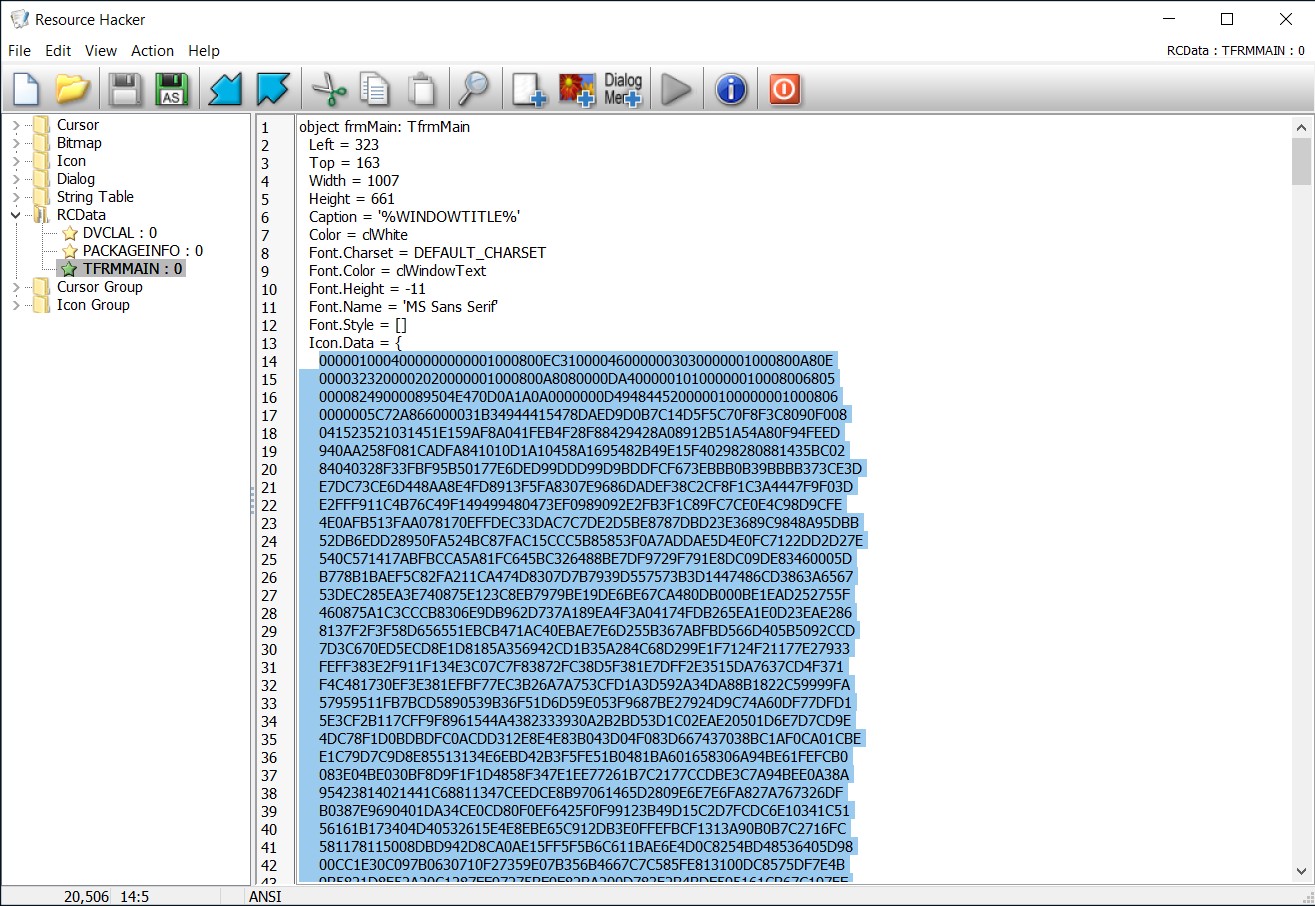The width and height of the screenshot is (1315, 906).
Task: Select the DVCLAL : 0 resource
Action: 120,233
